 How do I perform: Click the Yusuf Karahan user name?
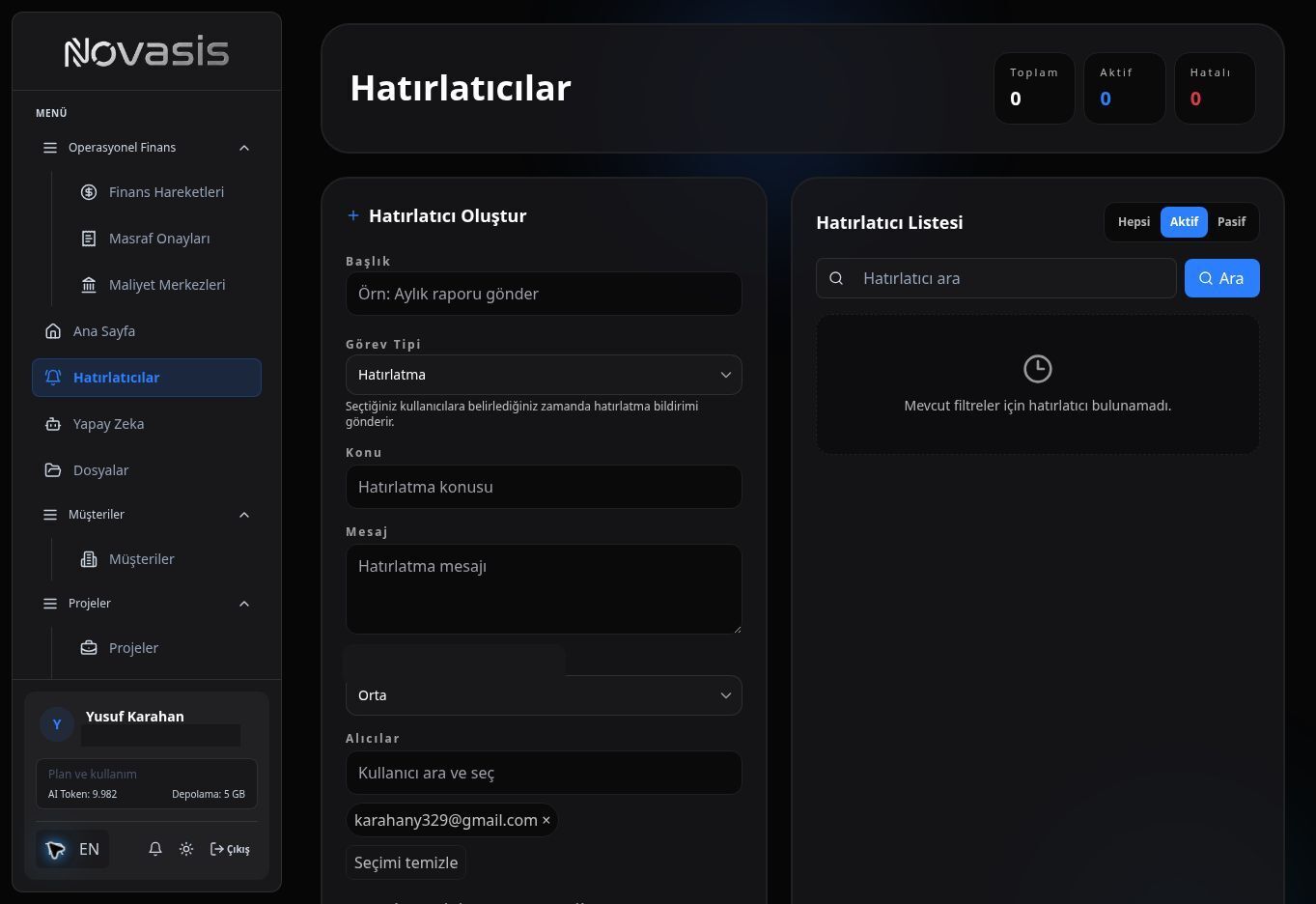pyautogui.click(x=134, y=717)
